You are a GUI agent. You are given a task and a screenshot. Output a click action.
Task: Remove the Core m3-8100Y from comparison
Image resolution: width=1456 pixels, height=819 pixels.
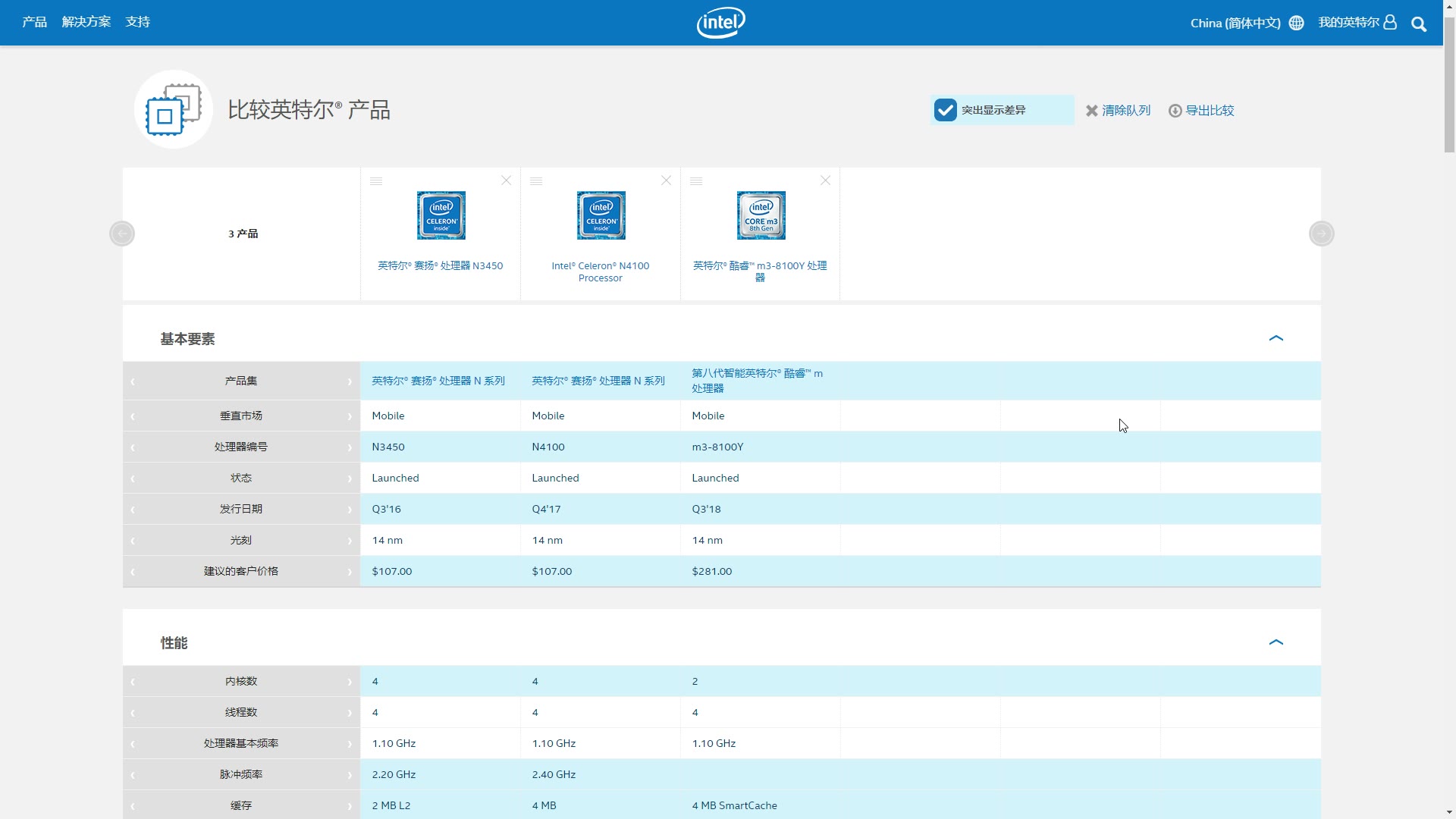[x=825, y=180]
